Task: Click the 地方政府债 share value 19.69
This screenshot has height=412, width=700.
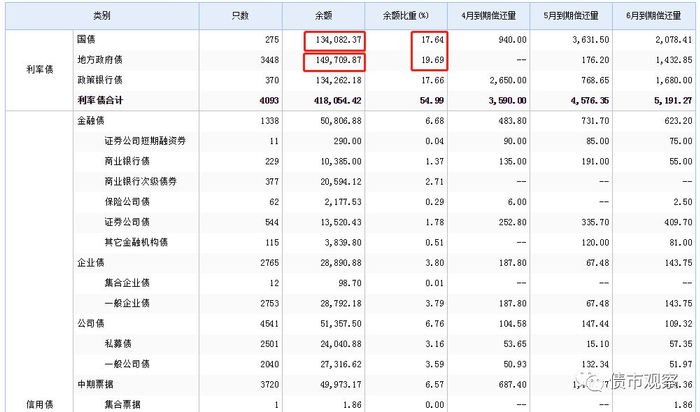Action: [433, 60]
